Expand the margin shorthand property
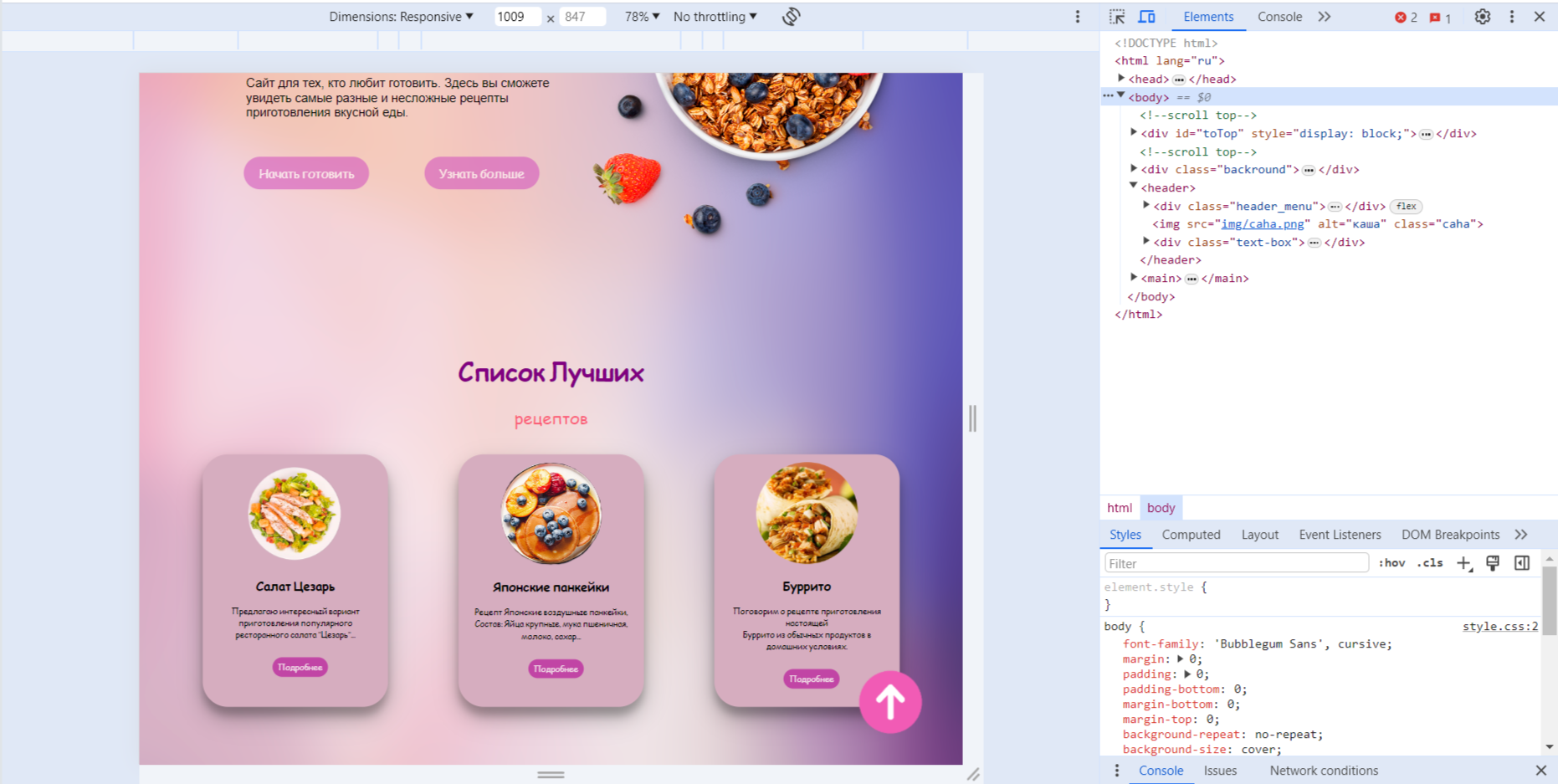The height and width of the screenshot is (784, 1558). tap(1181, 659)
